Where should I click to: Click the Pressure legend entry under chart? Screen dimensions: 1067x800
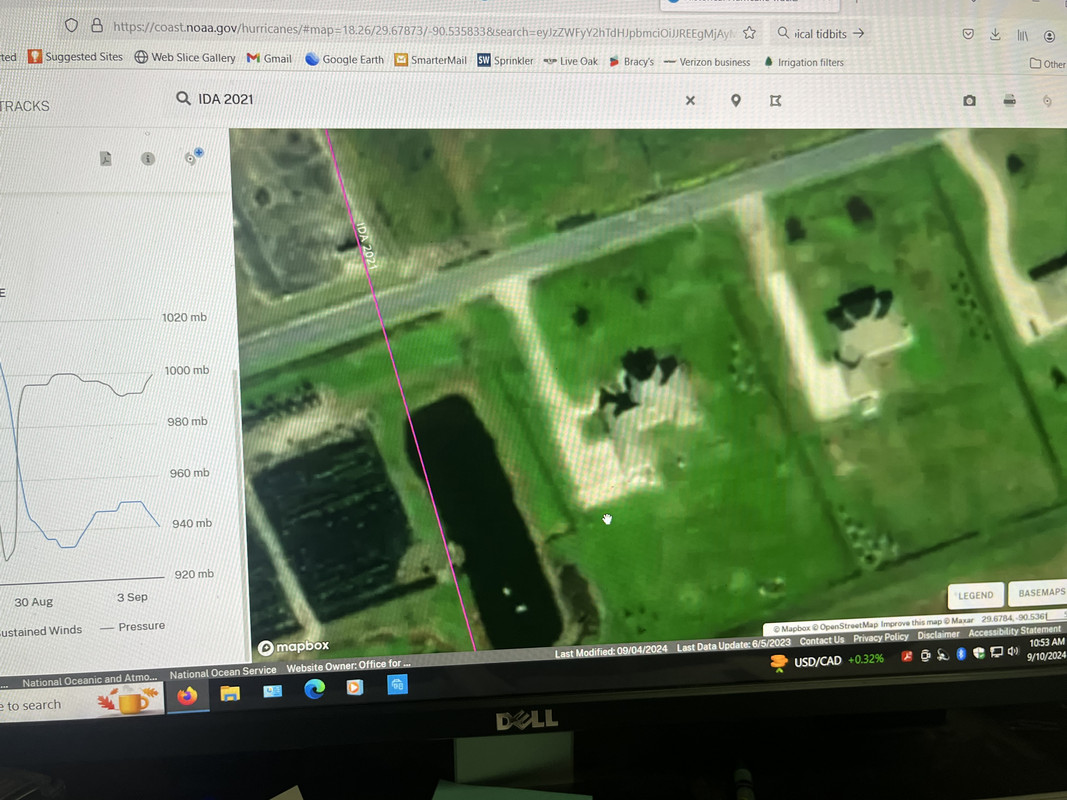(133, 627)
